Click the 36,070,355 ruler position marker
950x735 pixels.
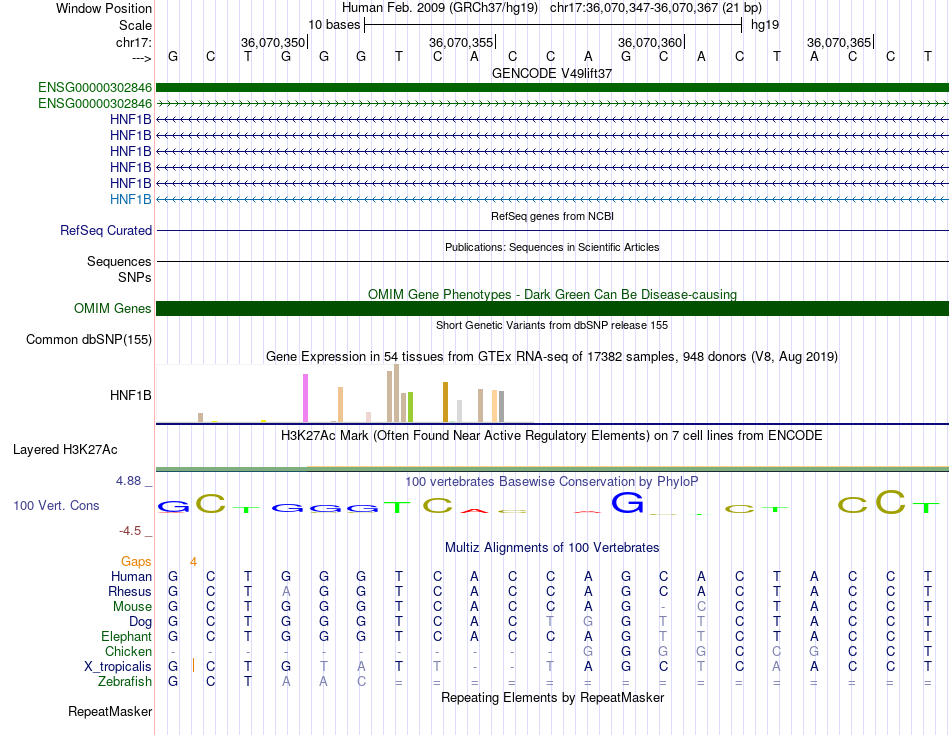(461, 42)
